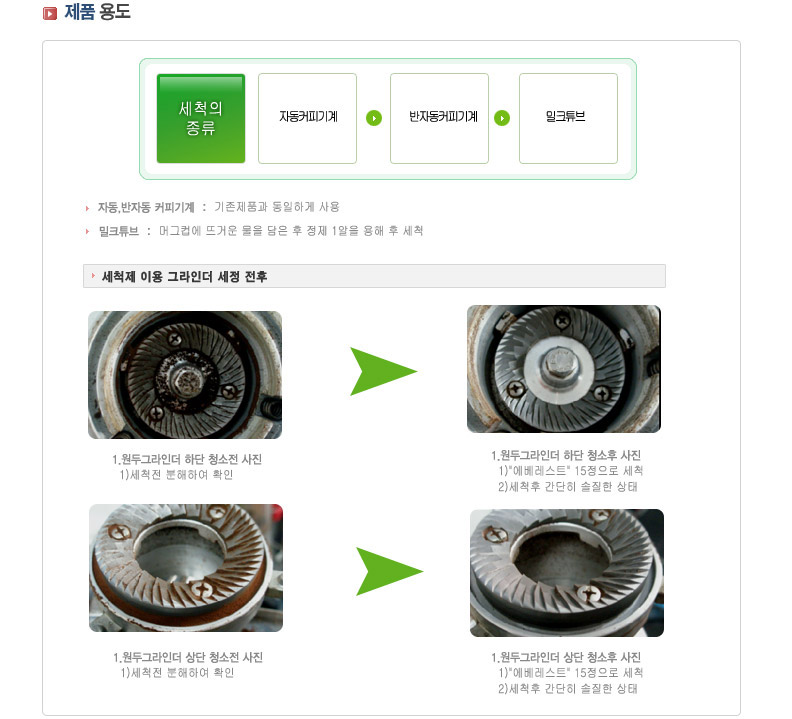Select the 반자동커피기계 box

coord(439,118)
